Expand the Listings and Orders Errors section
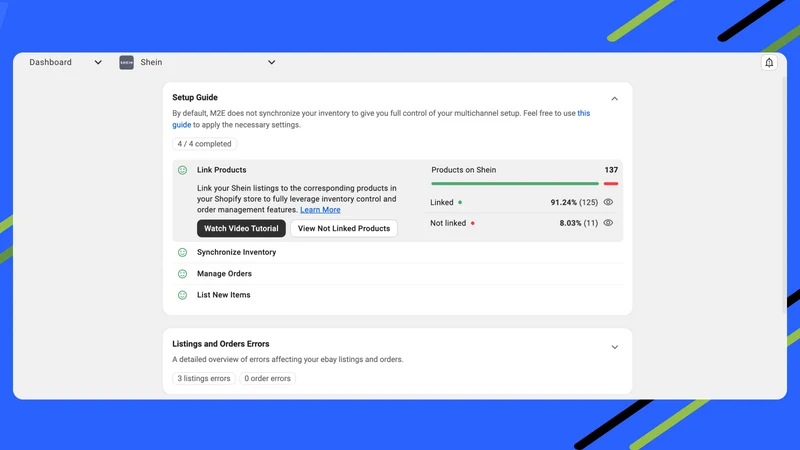800x450 pixels. [x=615, y=347]
